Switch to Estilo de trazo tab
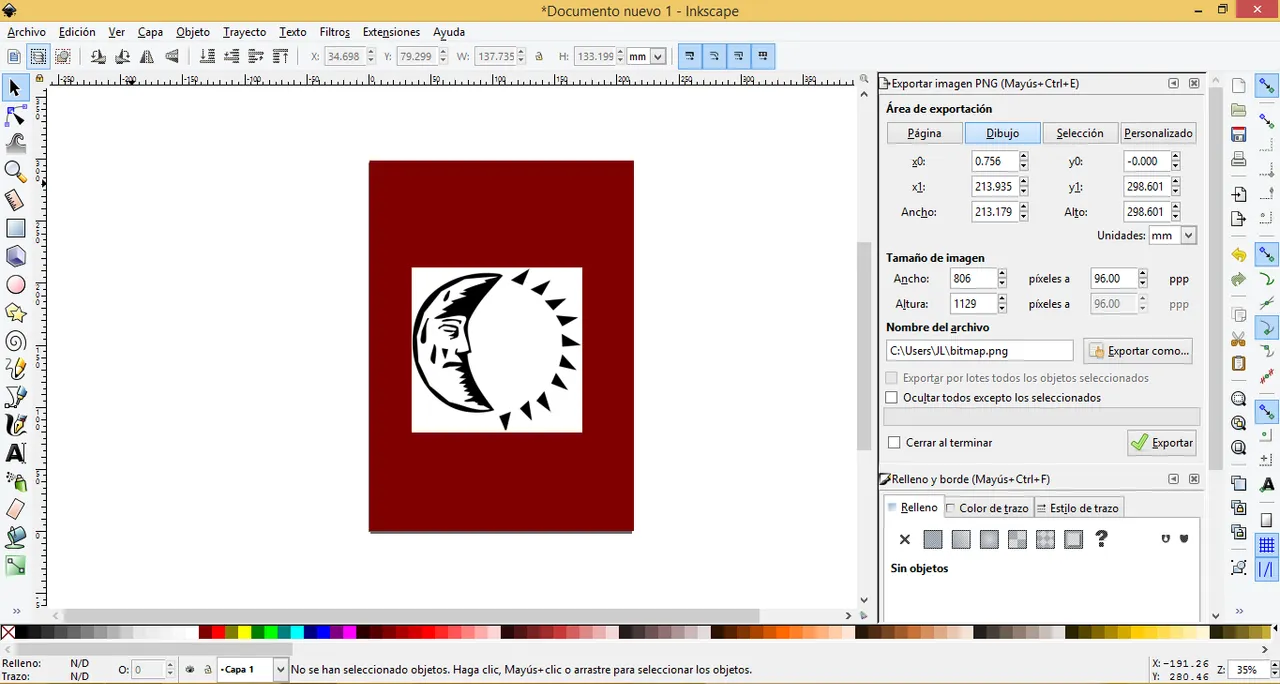Screen dimensions: 1280x684 click(1077, 508)
